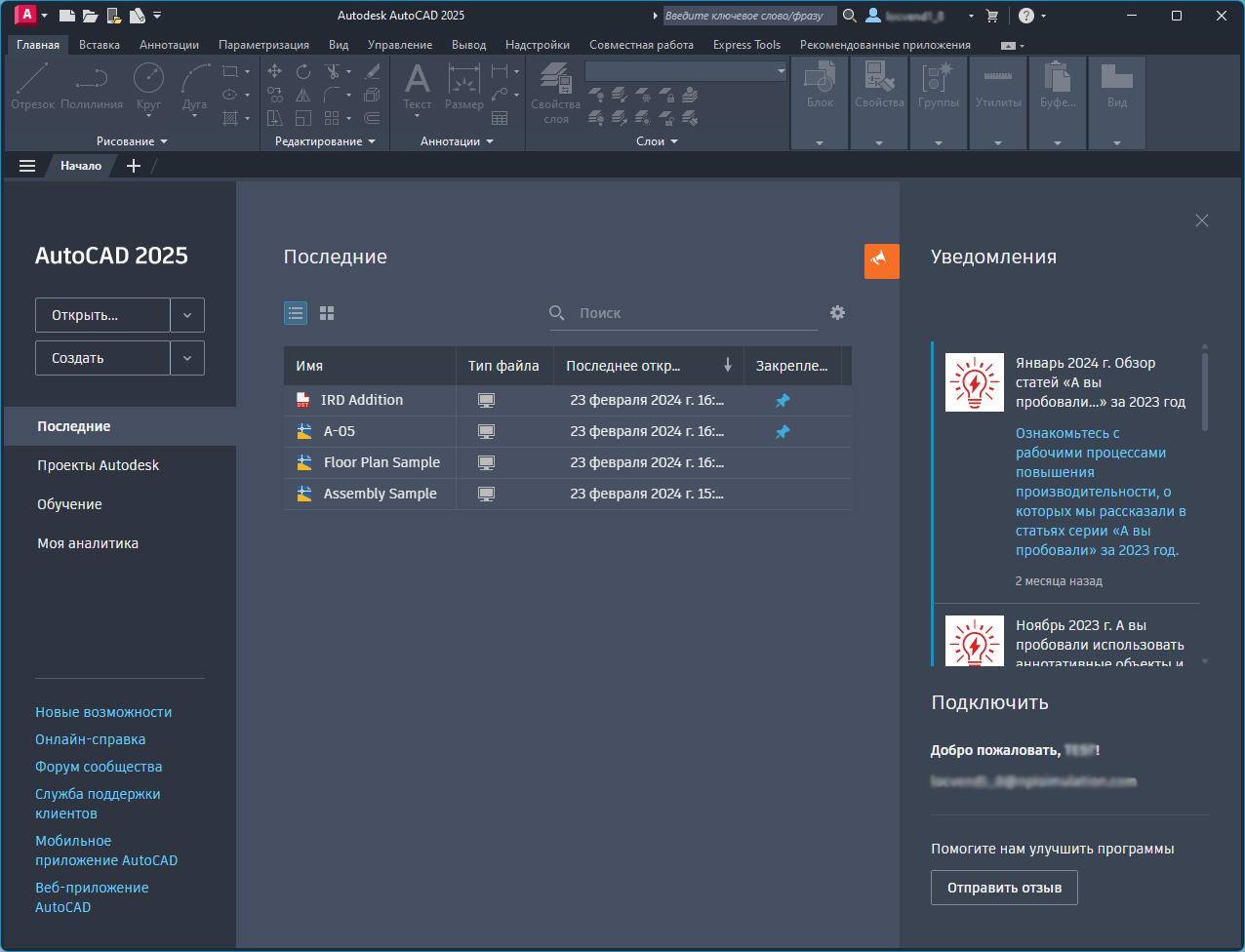Switch to the Управление ribbon tab
The height and width of the screenshot is (952, 1245).
click(400, 45)
